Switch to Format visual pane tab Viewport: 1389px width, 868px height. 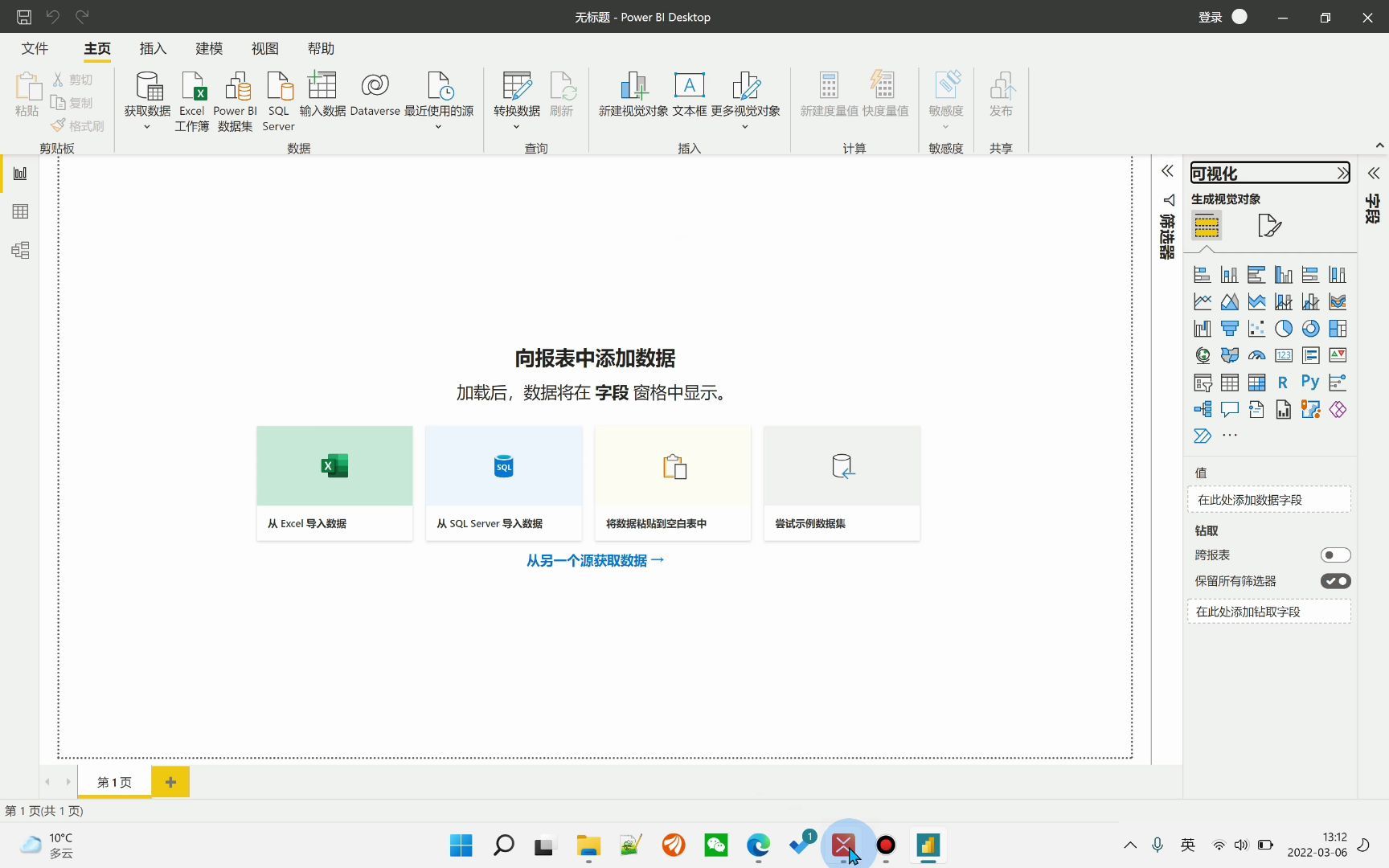(x=1269, y=226)
